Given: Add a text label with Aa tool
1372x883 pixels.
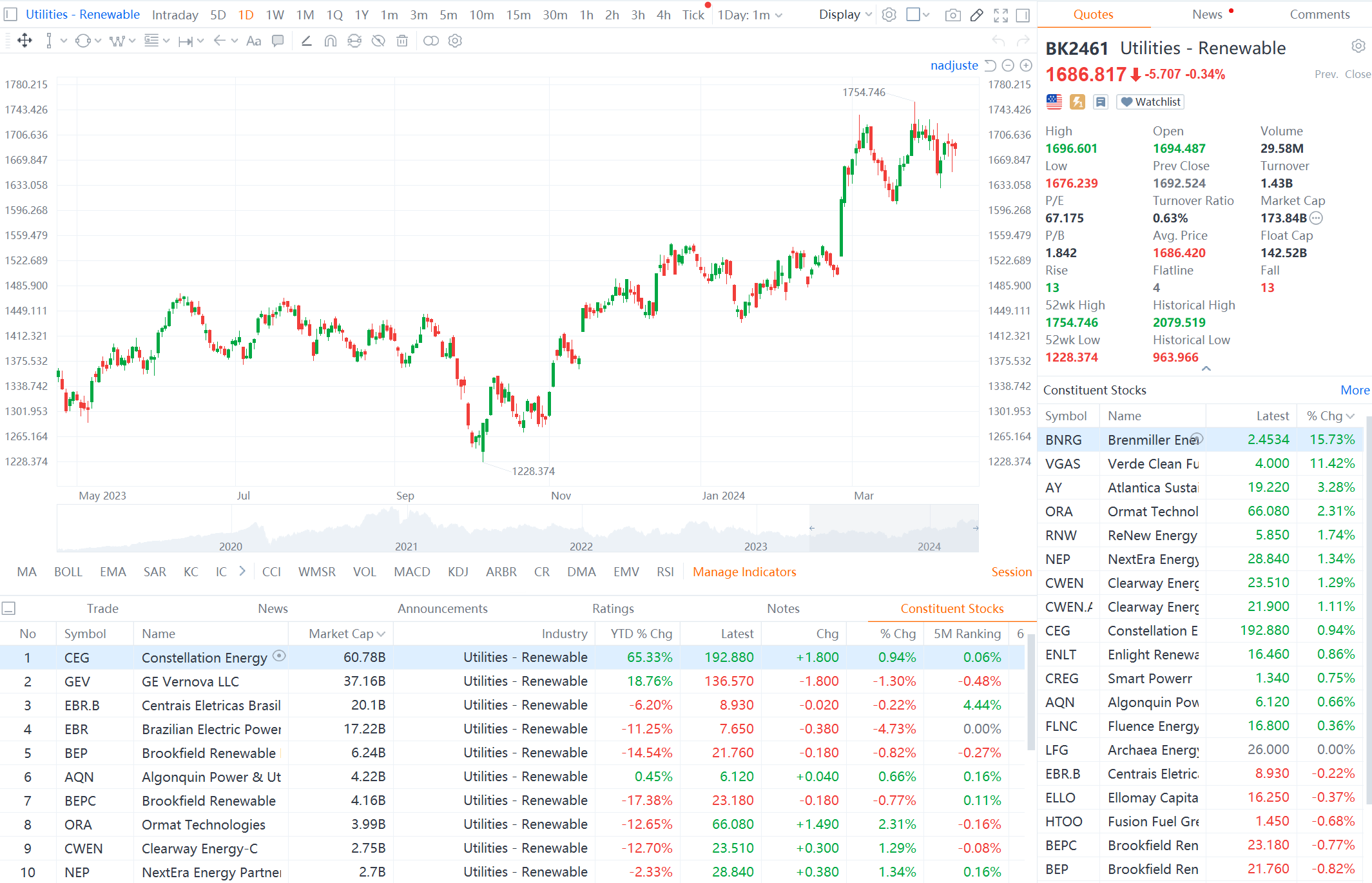Looking at the screenshot, I should (x=254, y=41).
